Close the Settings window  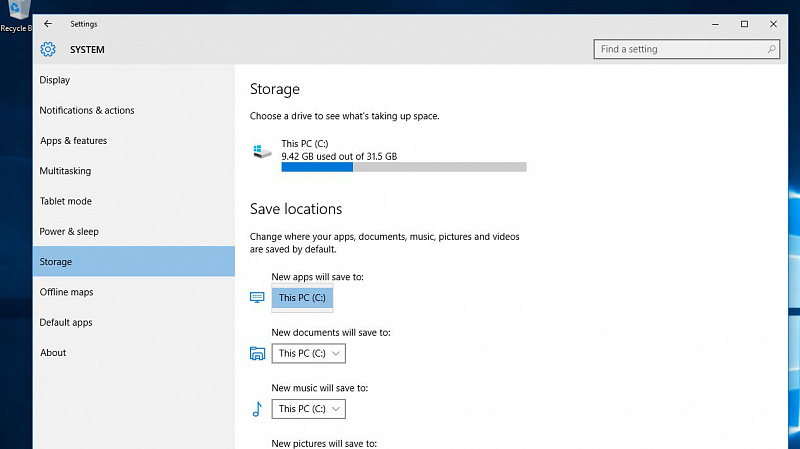[x=773, y=24]
